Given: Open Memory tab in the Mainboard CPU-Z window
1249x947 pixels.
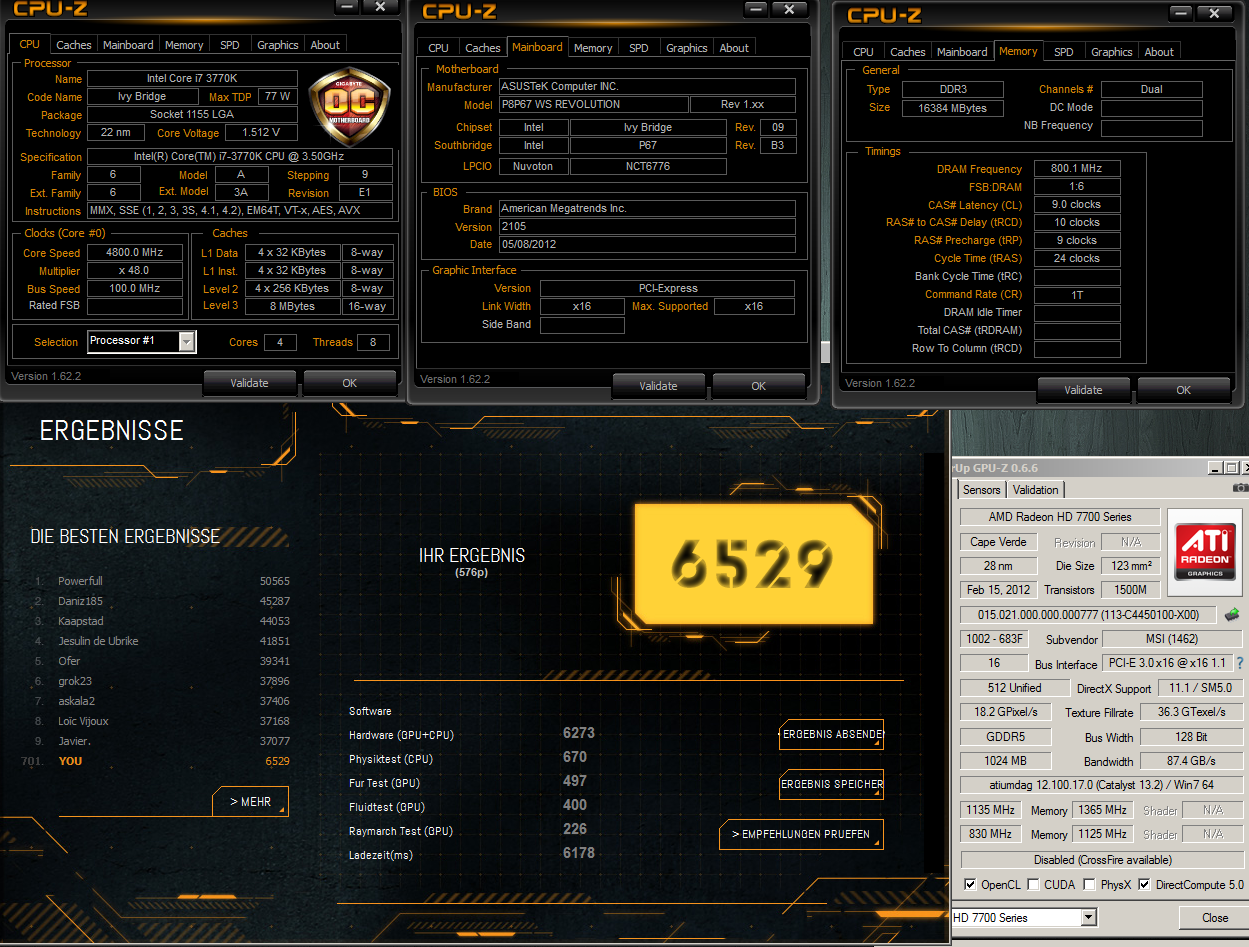Looking at the screenshot, I should pos(593,48).
